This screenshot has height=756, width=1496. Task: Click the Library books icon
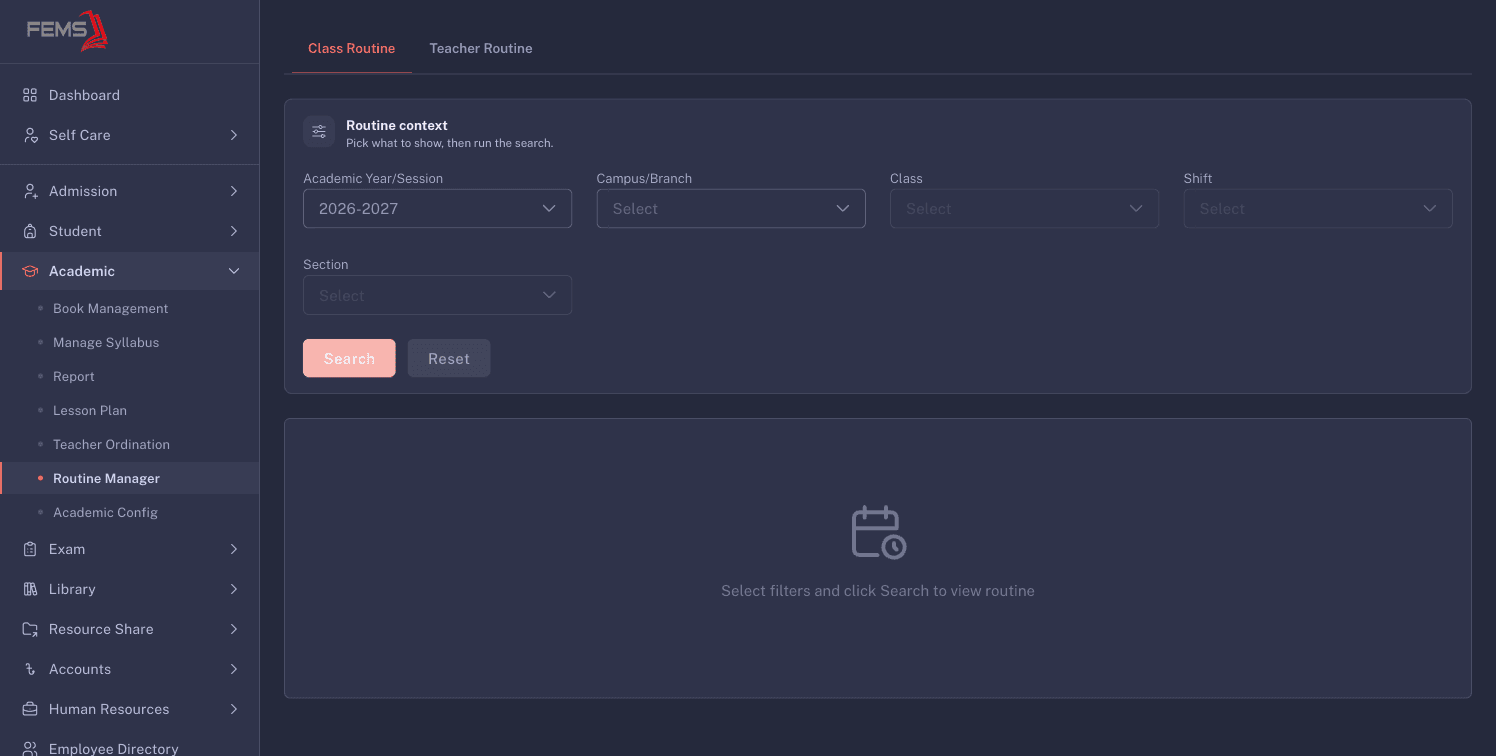point(30,589)
